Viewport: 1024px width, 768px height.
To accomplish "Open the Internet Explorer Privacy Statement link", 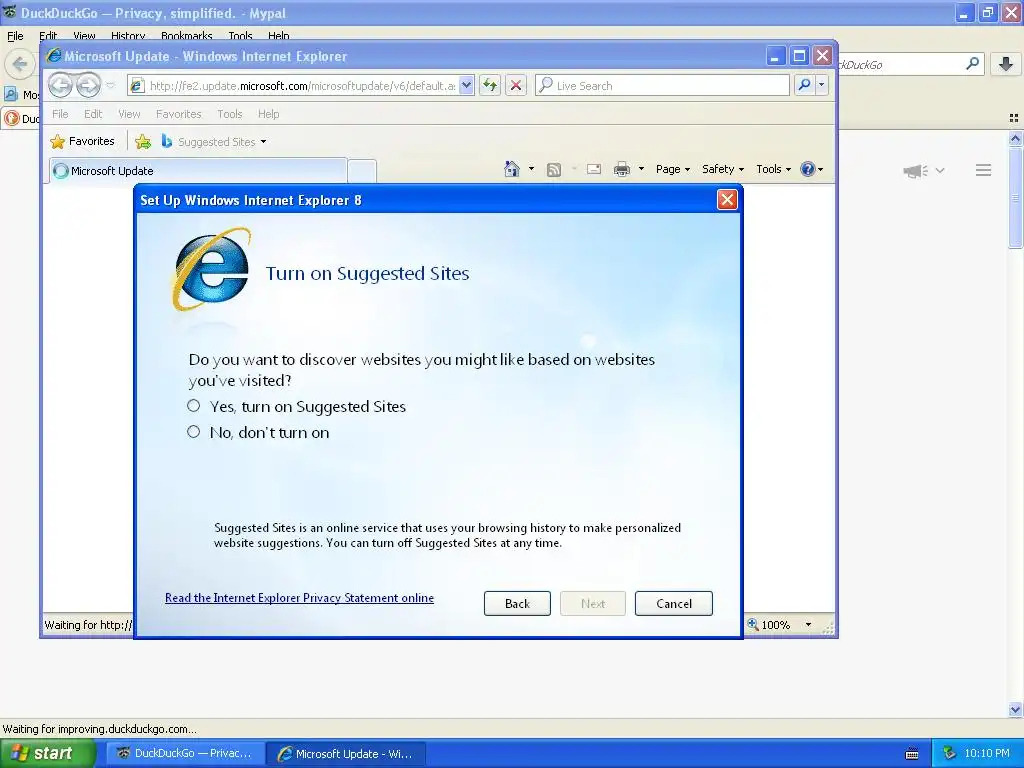I will point(299,598).
